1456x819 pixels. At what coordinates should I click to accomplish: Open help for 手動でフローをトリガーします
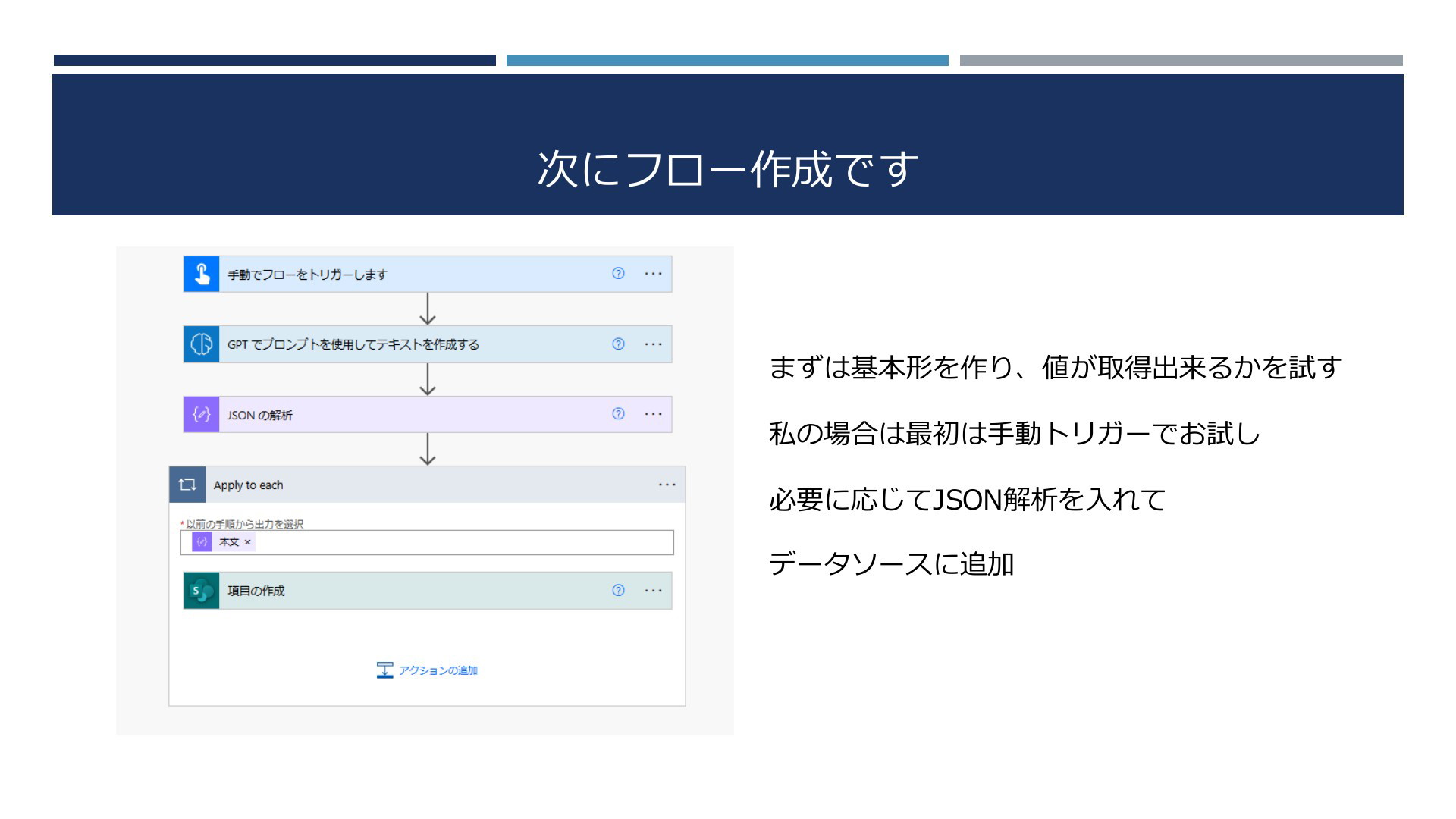619,274
